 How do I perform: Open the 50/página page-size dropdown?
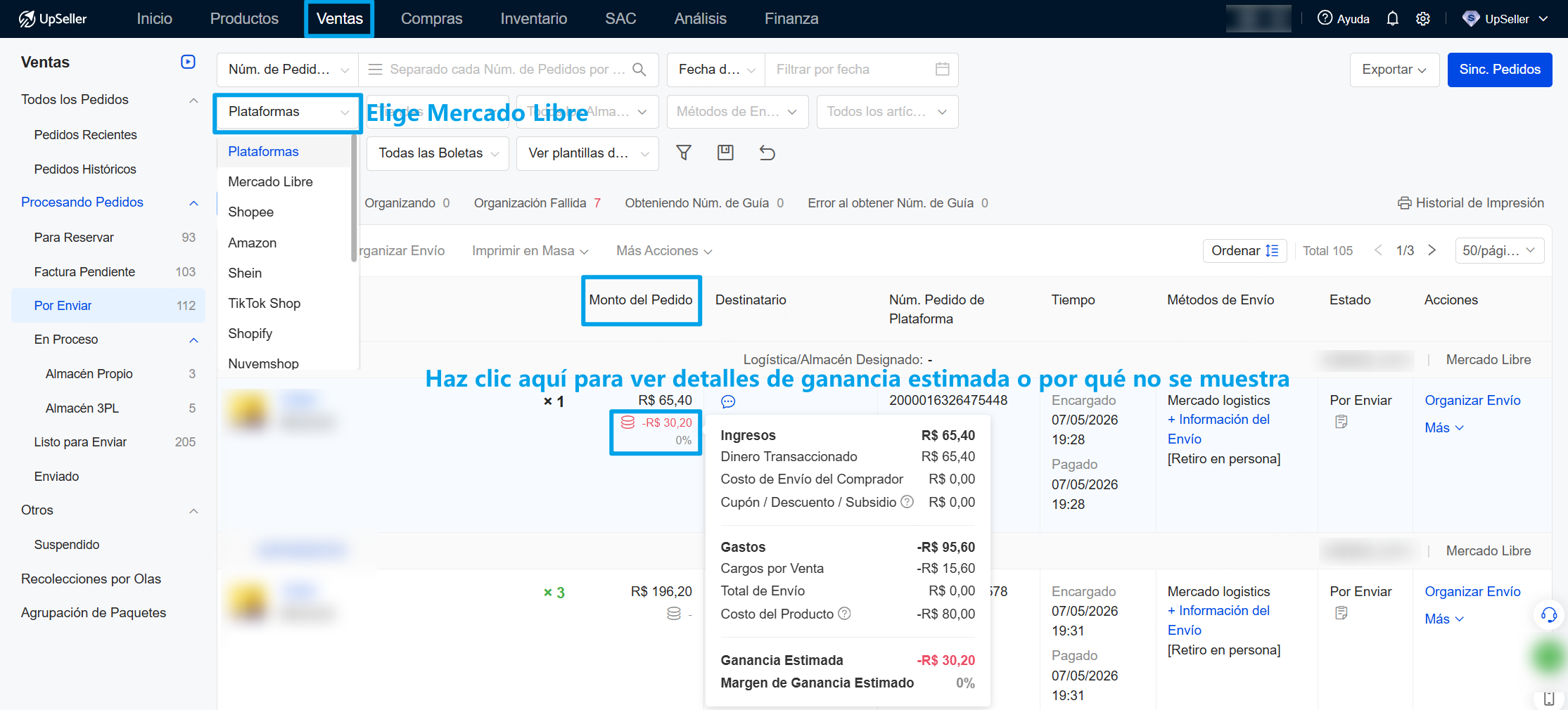point(1499,251)
